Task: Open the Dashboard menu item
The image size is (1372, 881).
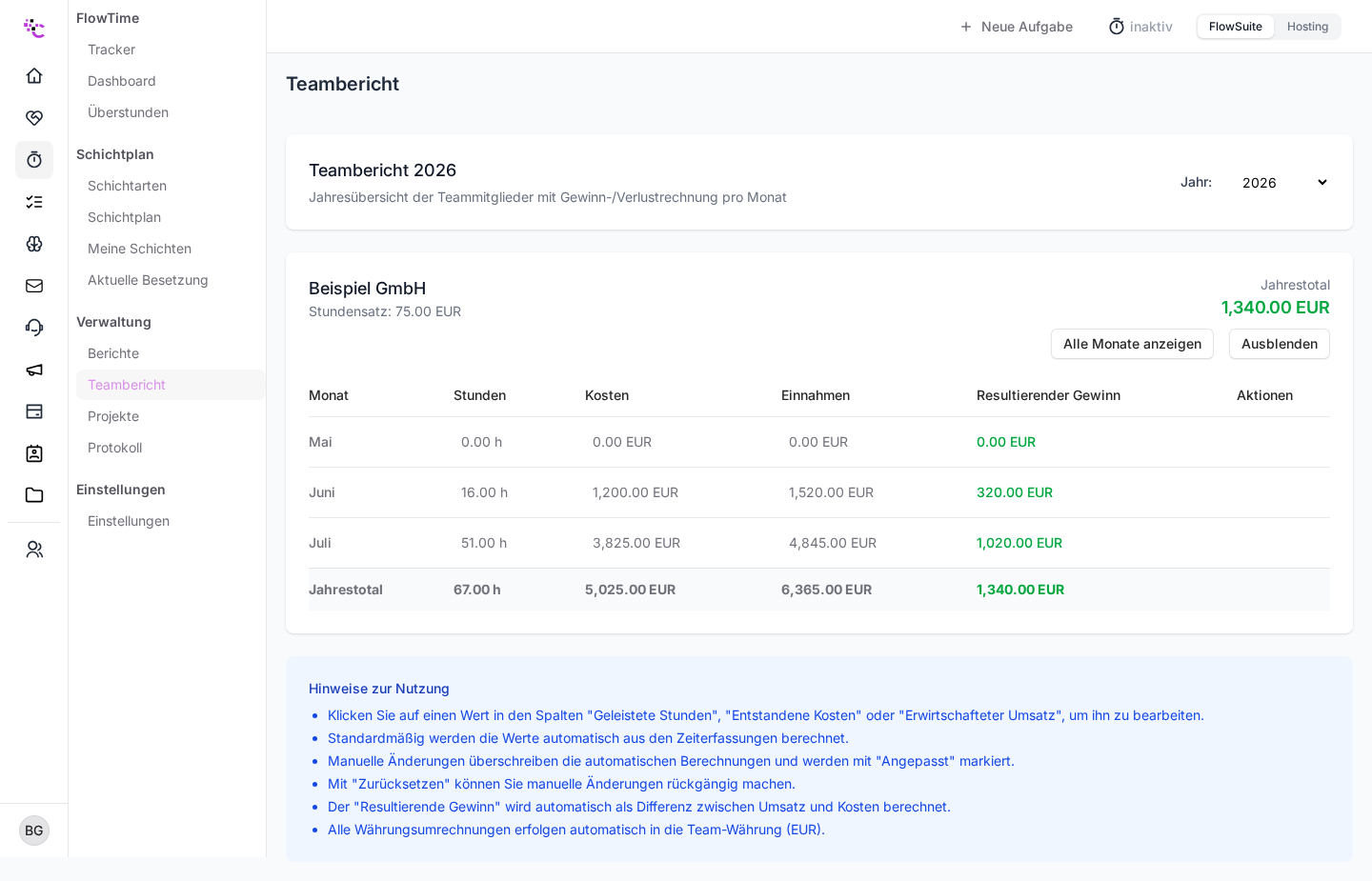Action: click(122, 81)
